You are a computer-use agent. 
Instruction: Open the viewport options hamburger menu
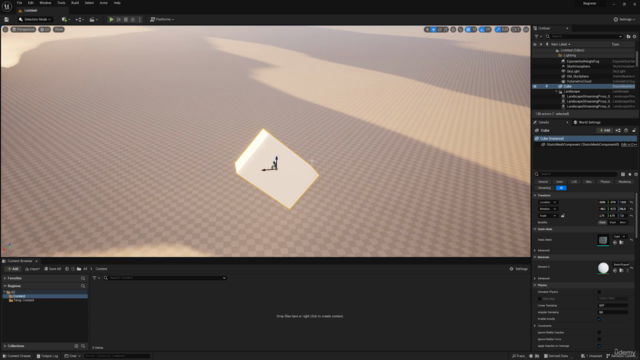[x=5, y=29]
